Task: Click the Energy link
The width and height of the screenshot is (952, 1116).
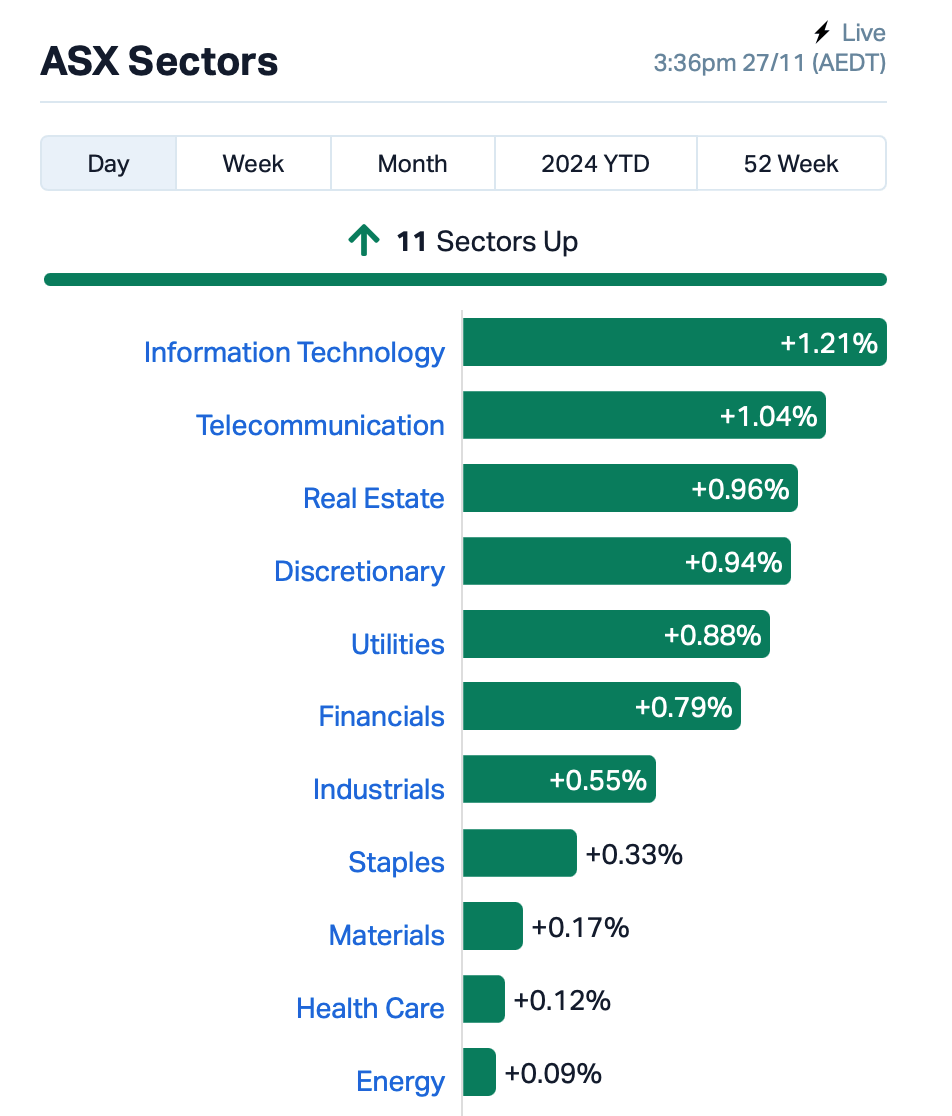Action: pyautogui.click(x=401, y=1082)
